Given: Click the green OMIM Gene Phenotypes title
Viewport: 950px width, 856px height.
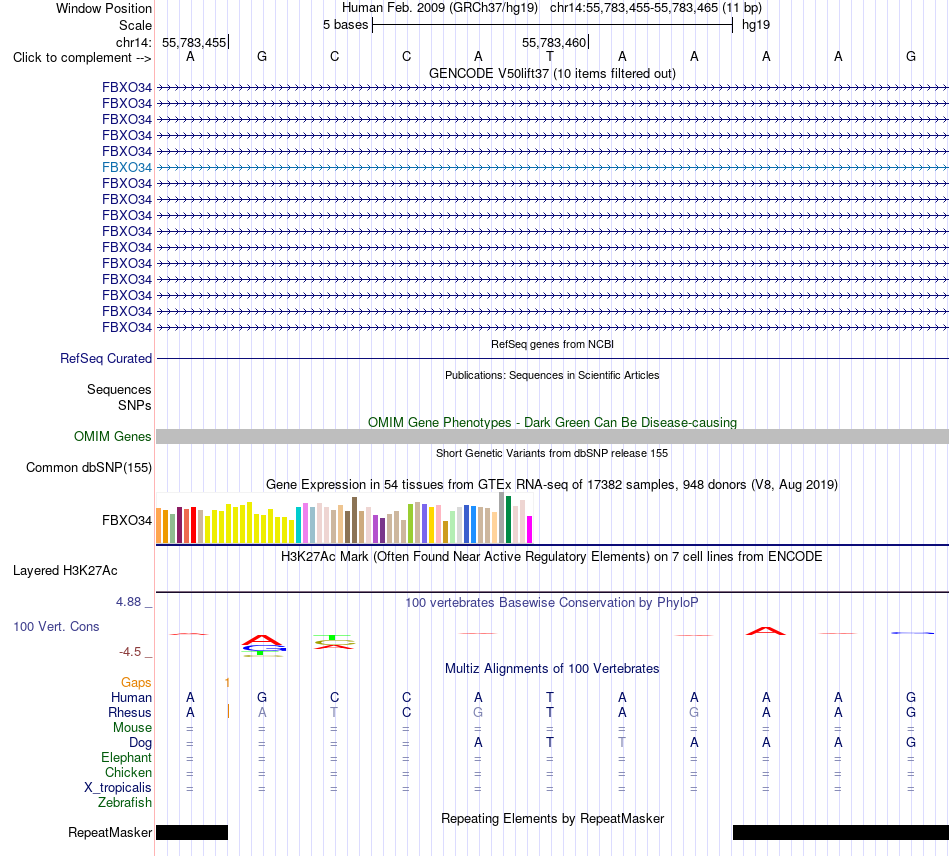Looking at the screenshot, I should [552, 422].
